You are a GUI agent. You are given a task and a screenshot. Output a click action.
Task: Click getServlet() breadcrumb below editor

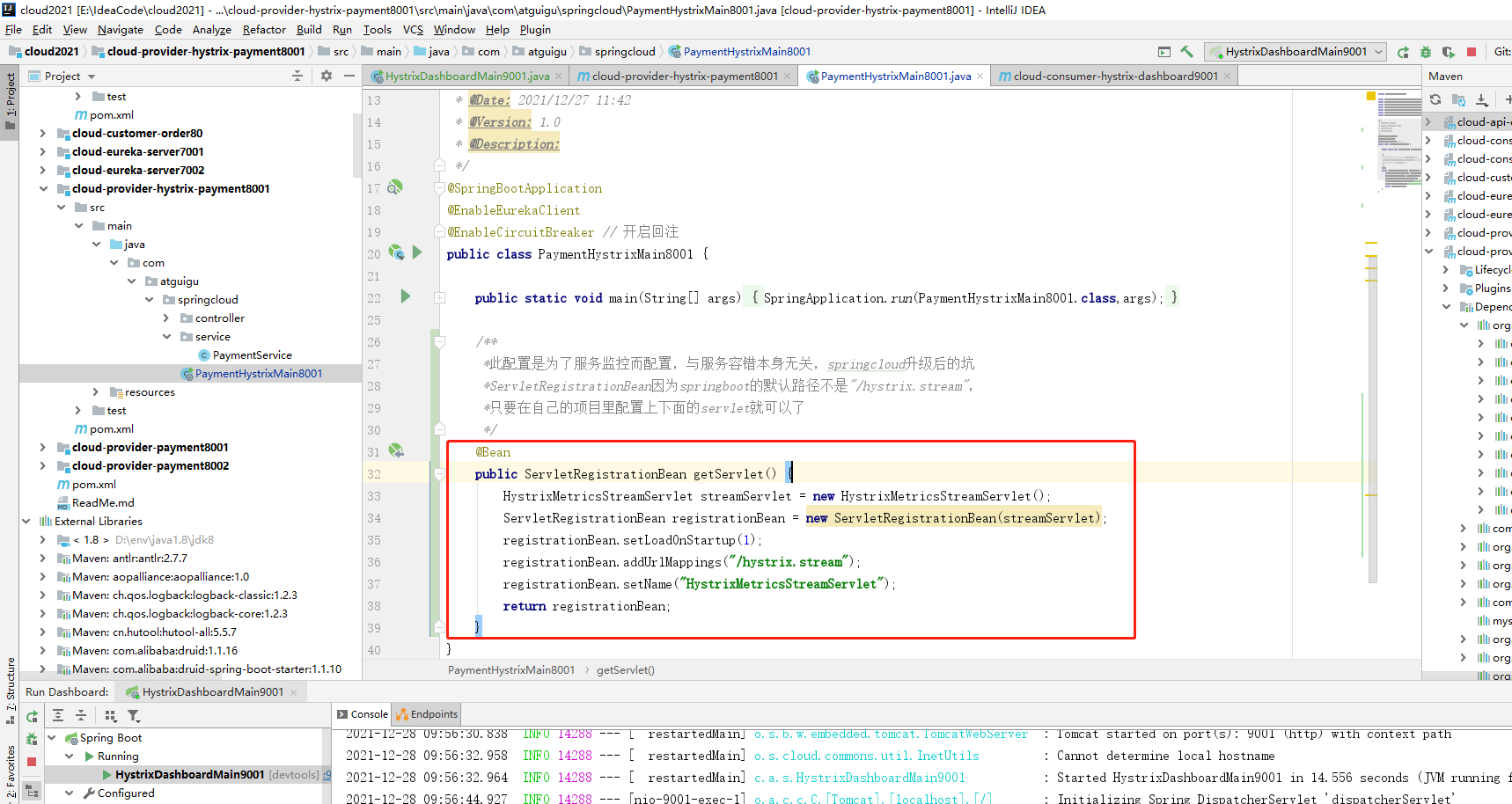625,669
